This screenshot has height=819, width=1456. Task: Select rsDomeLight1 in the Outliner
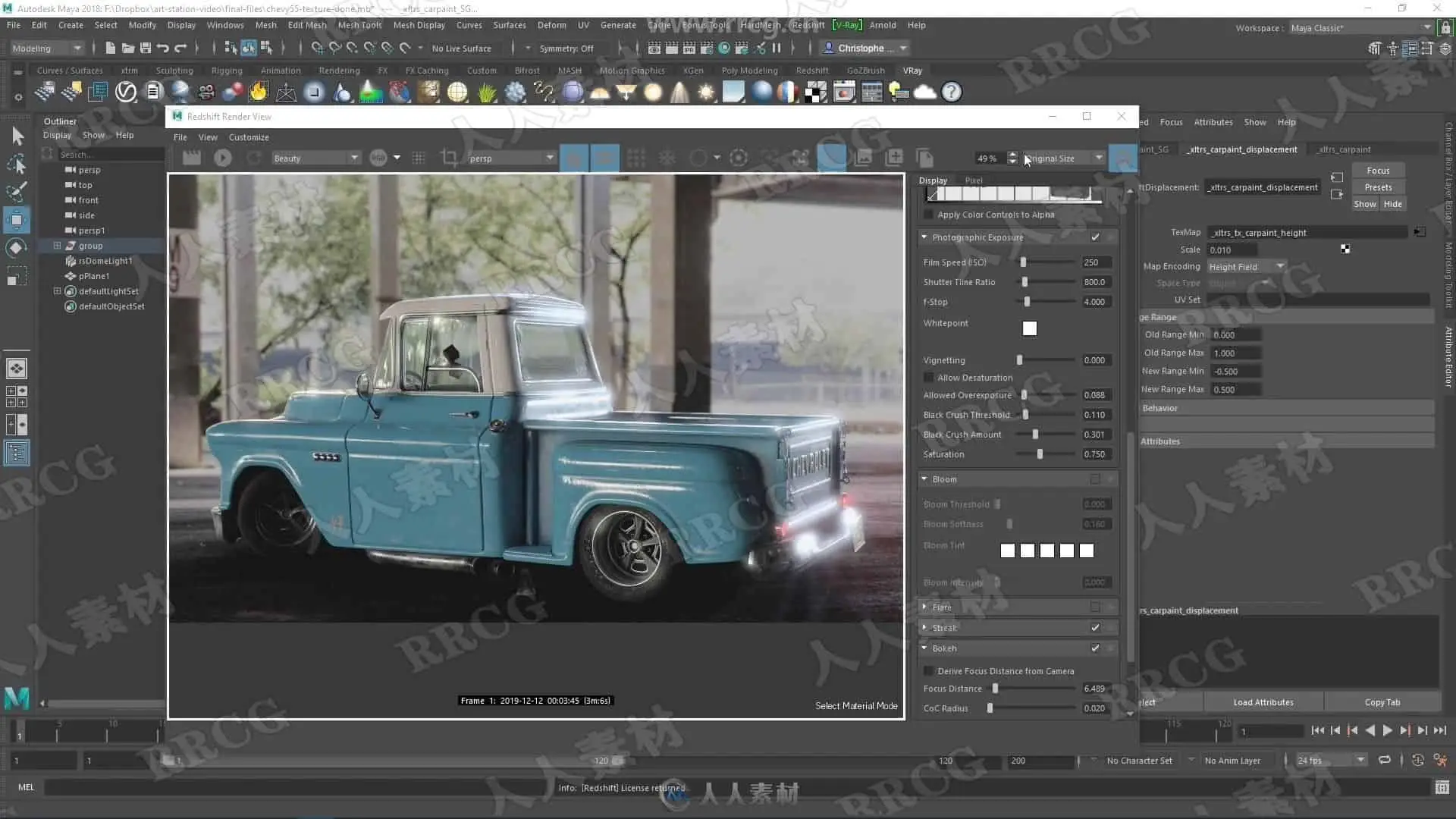coord(105,261)
